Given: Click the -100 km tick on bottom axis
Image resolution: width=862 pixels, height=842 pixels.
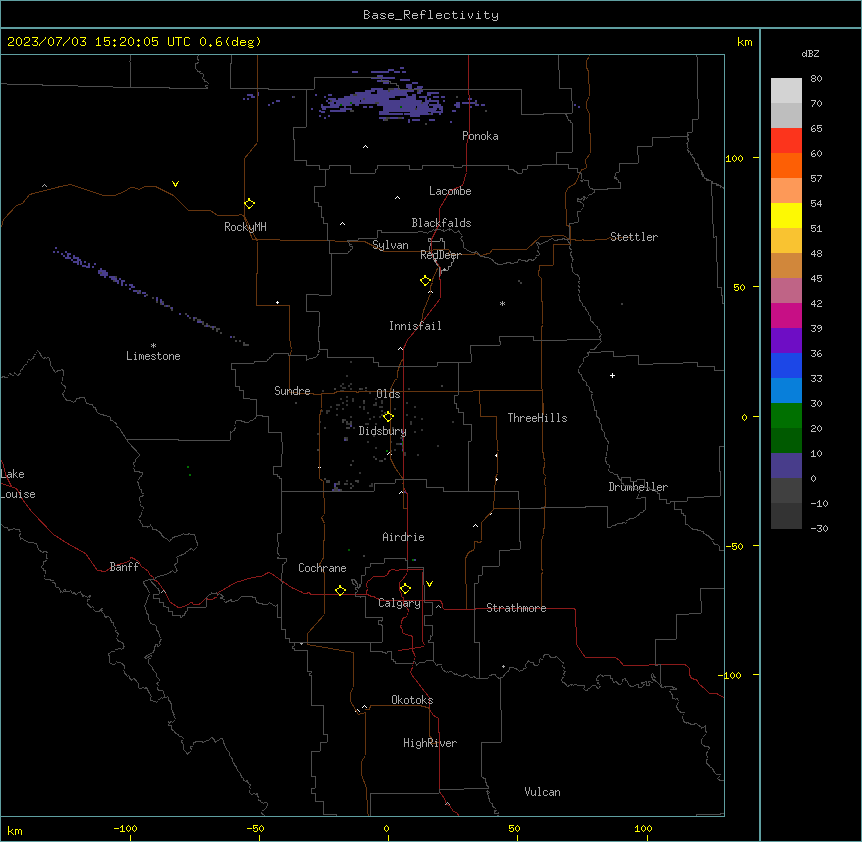Looking at the screenshot, I should (x=125, y=828).
